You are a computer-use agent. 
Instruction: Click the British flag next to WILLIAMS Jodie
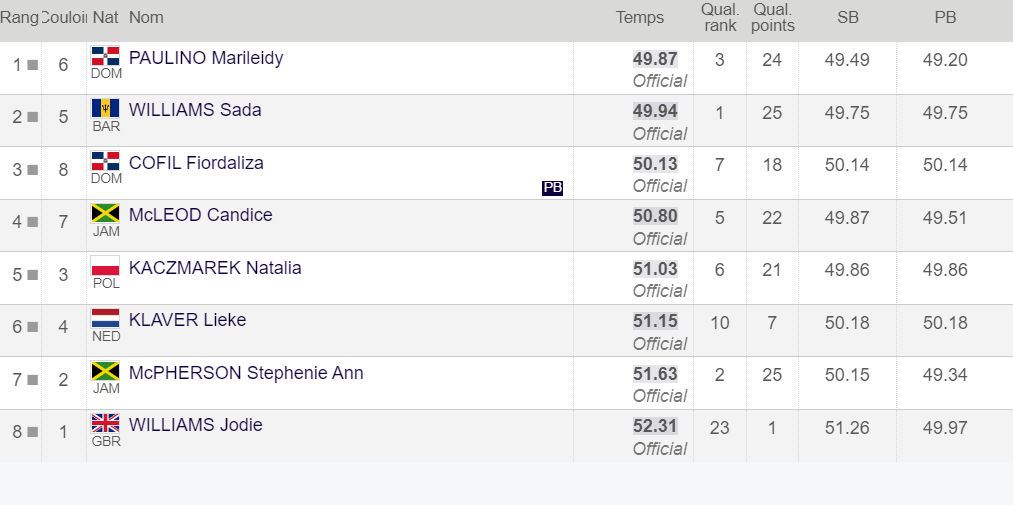pos(105,423)
